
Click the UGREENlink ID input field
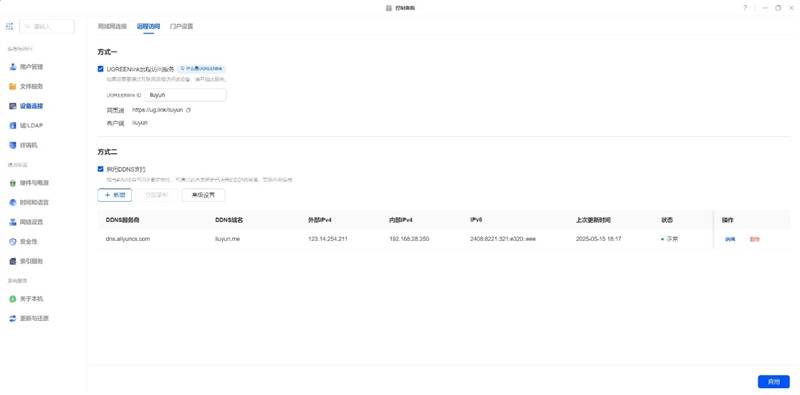click(x=186, y=95)
